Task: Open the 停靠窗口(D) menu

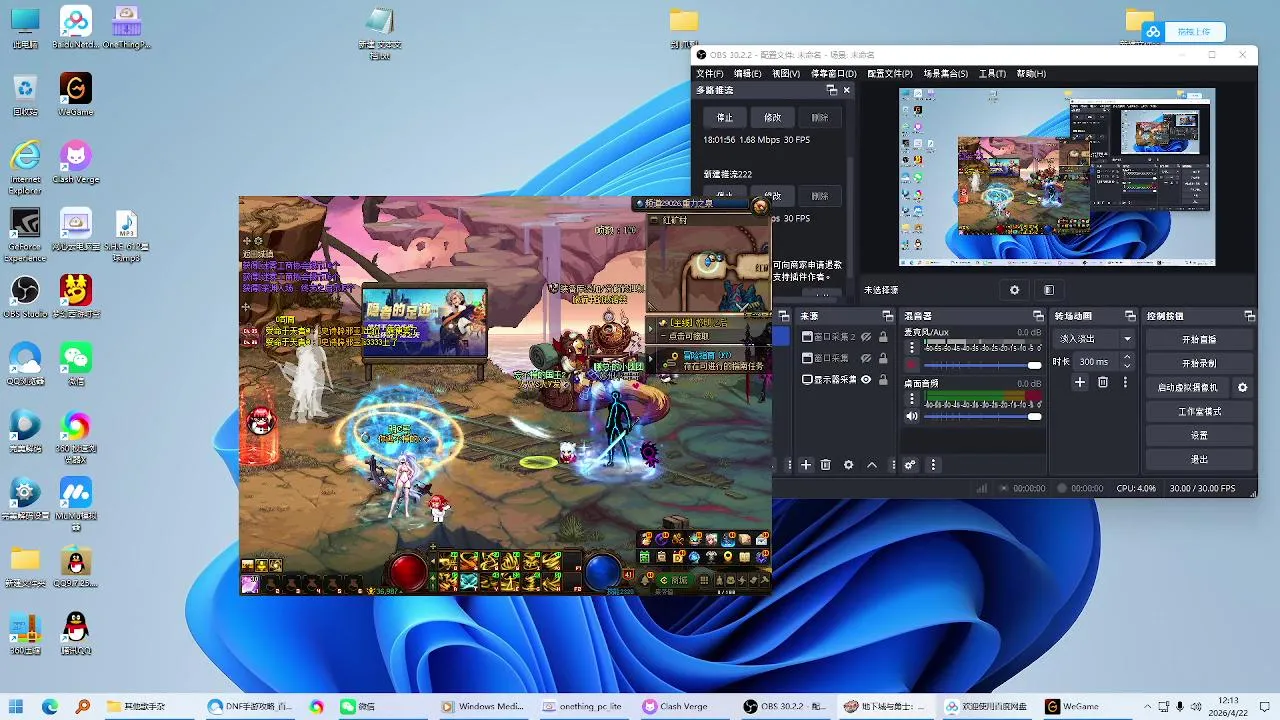Action: click(833, 74)
